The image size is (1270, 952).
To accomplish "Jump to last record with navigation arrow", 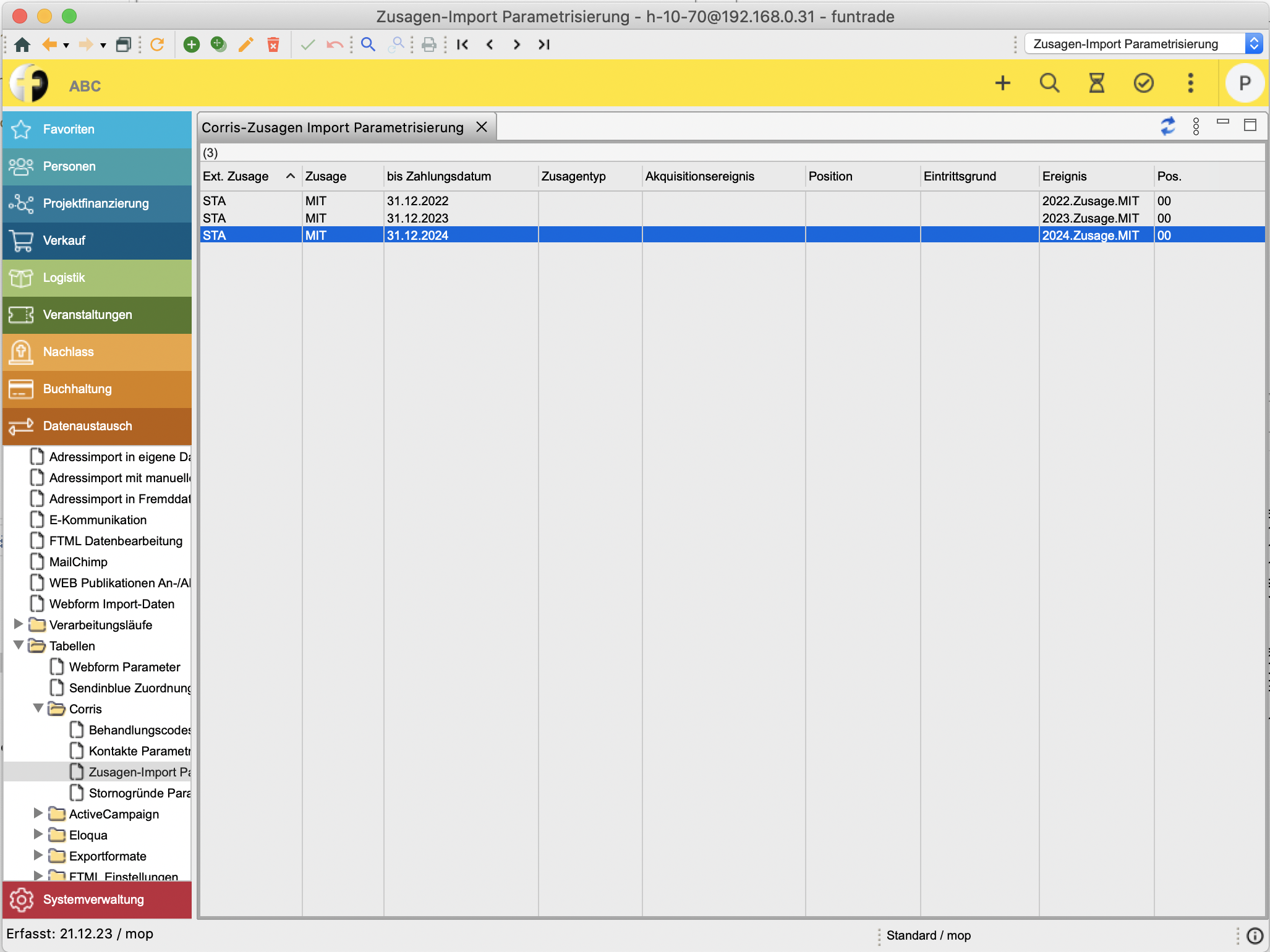I will click(543, 45).
